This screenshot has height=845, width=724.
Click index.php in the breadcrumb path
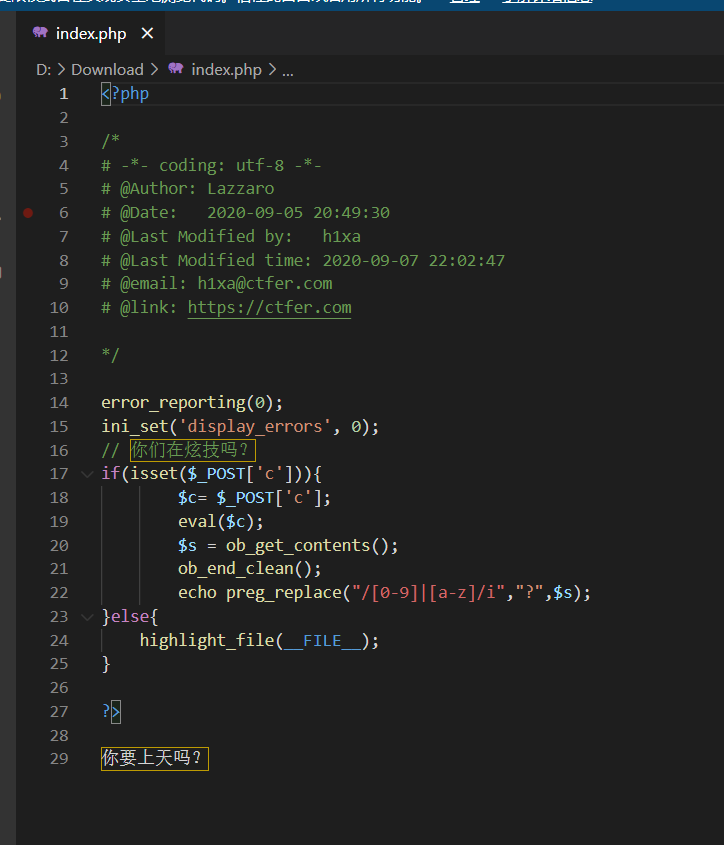click(226, 70)
